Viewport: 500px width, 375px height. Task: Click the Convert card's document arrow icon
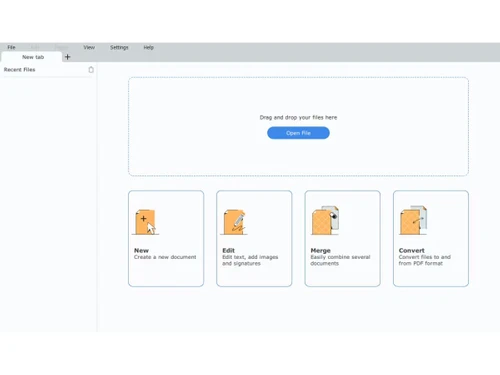point(413,220)
